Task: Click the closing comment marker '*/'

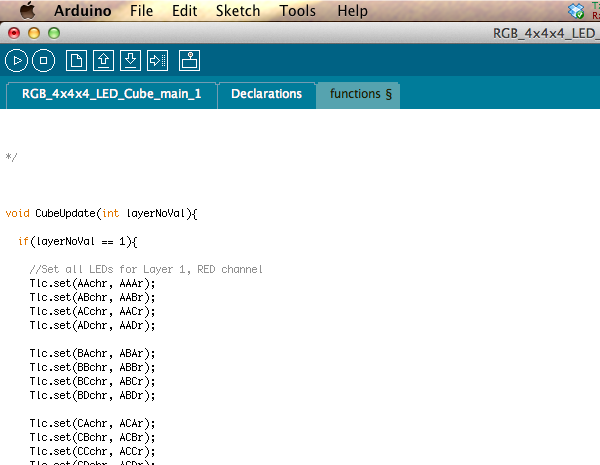Action: click(x=11, y=157)
